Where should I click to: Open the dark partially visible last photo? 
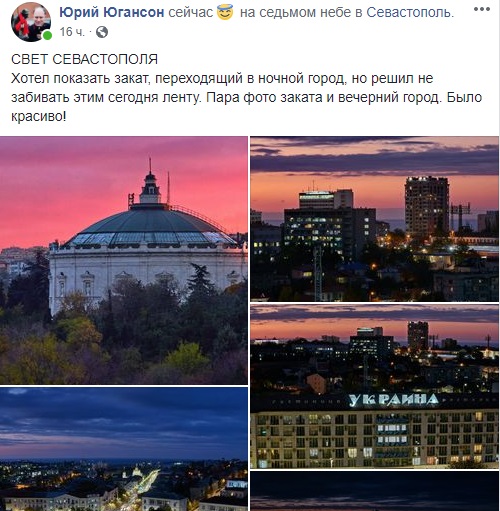click(x=375, y=491)
